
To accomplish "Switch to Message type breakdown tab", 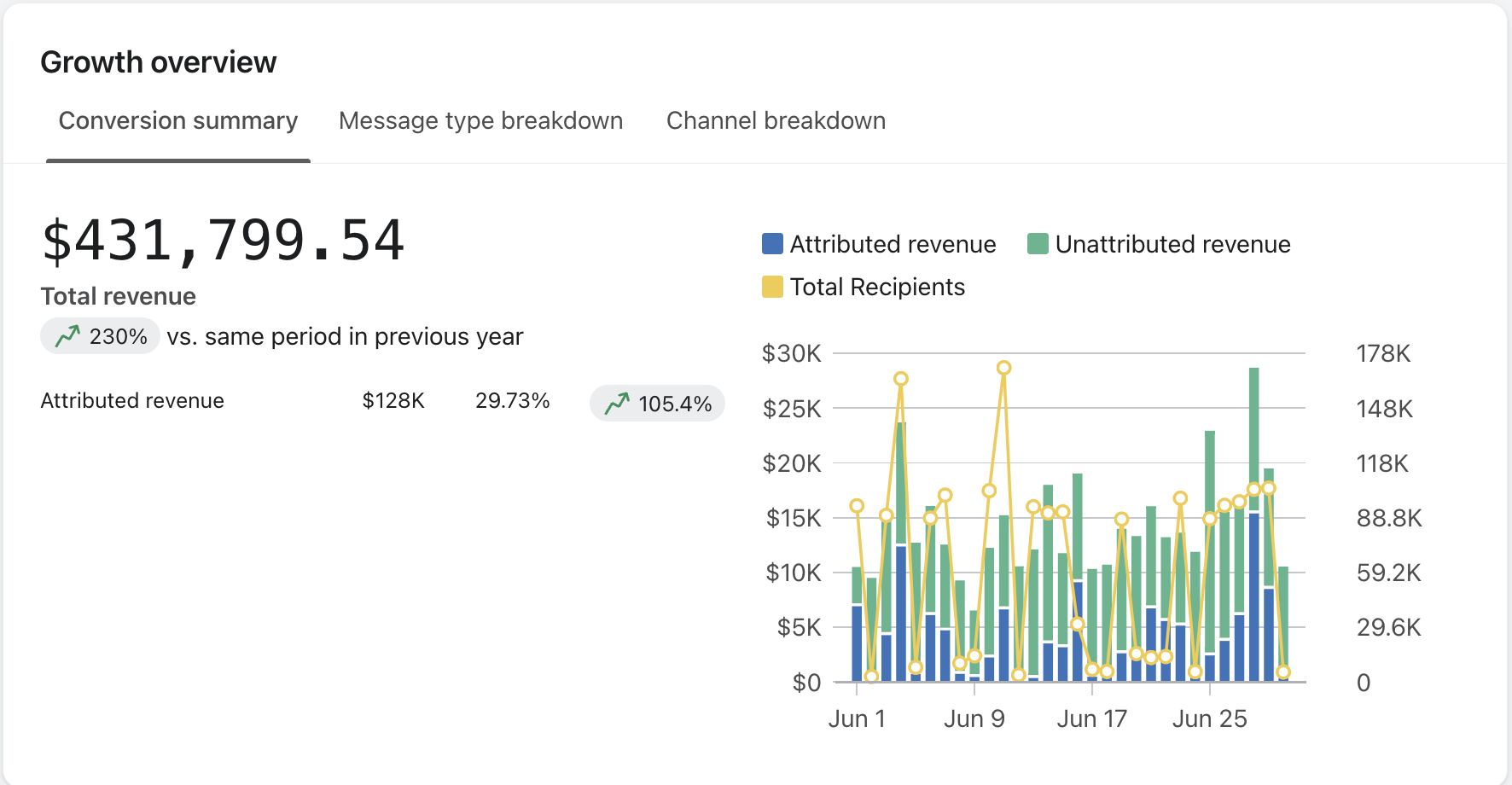I will (480, 121).
